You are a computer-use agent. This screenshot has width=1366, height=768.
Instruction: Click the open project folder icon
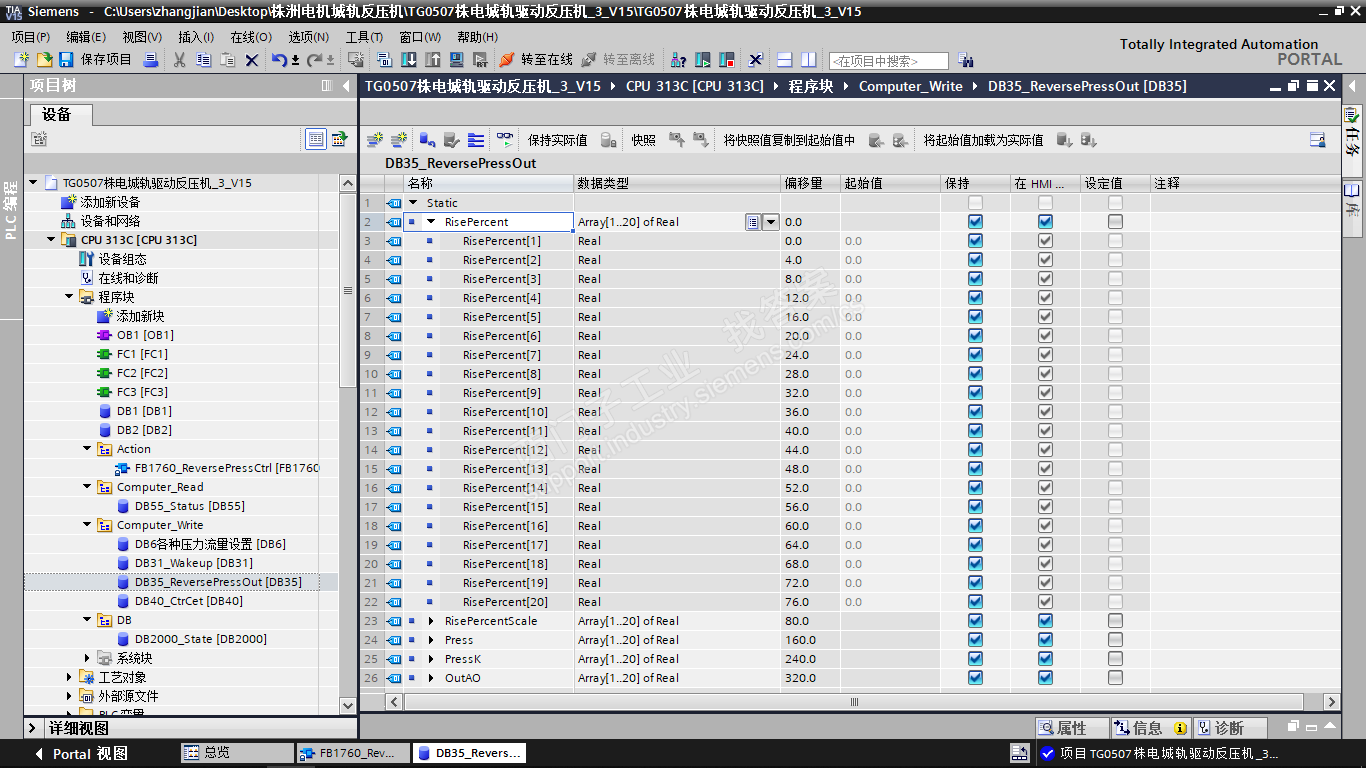(43, 60)
